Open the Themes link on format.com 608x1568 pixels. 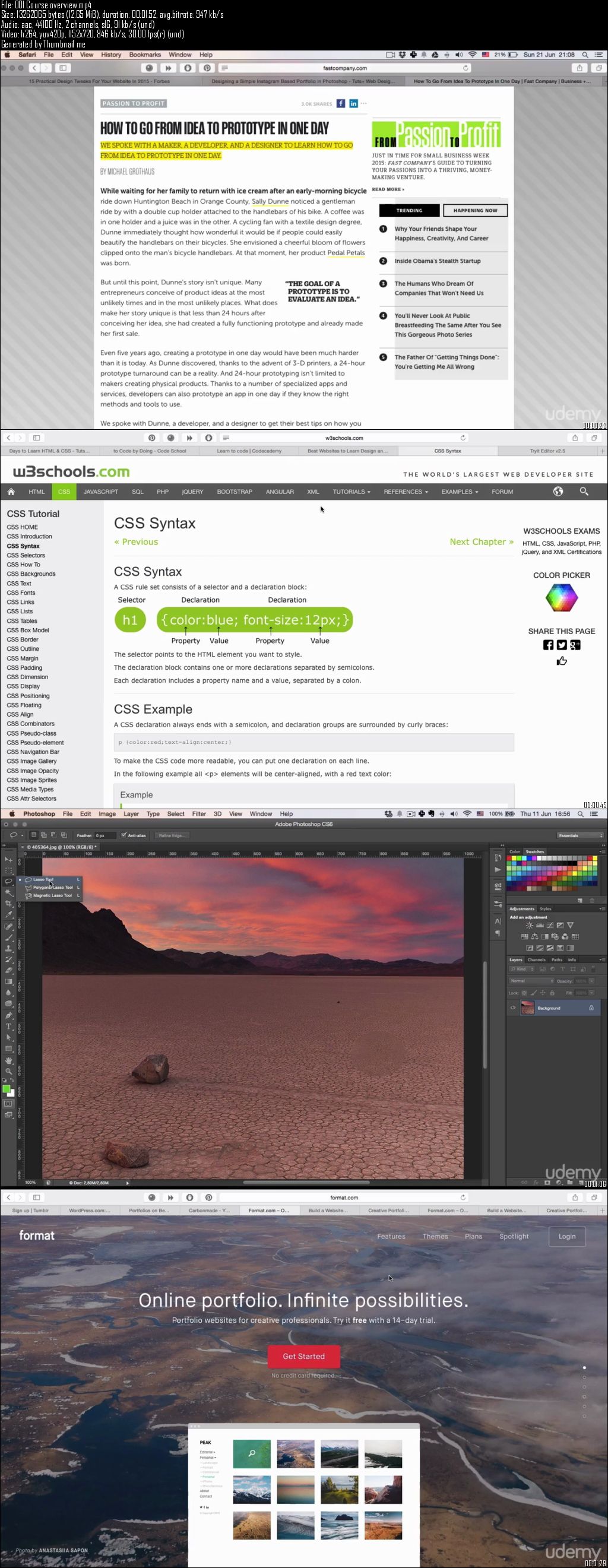(435, 1236)
